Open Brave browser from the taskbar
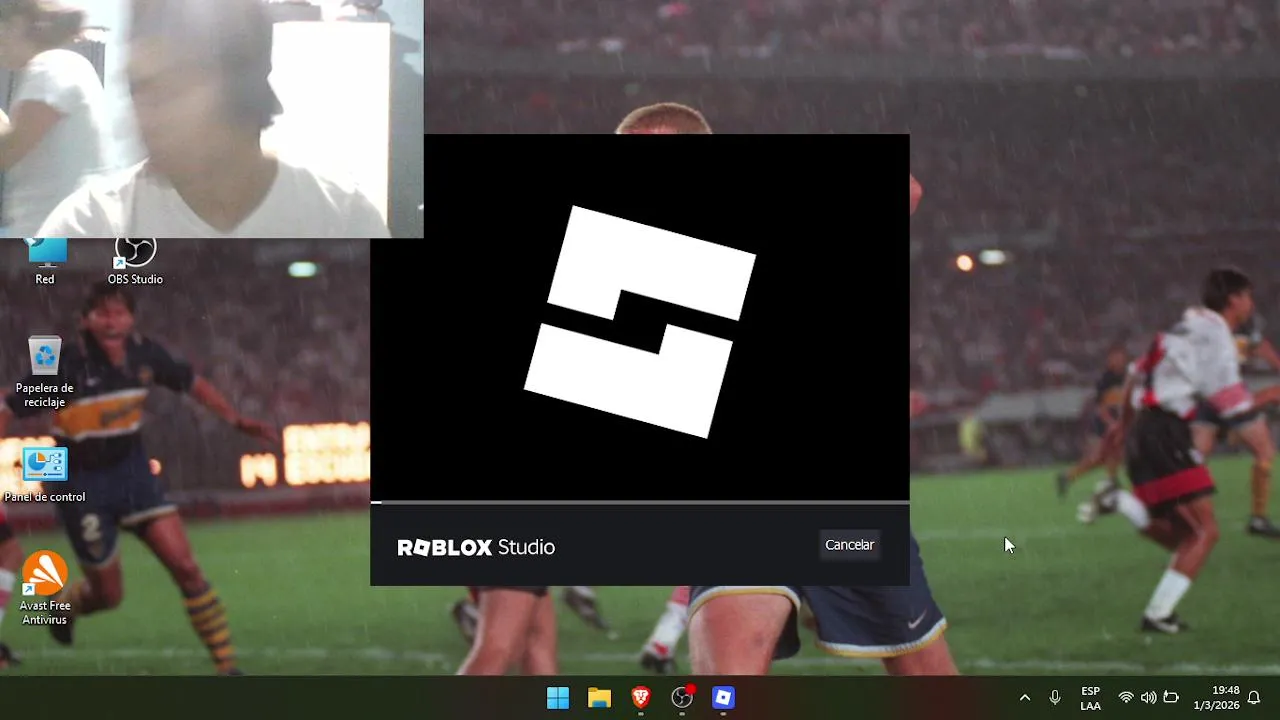Image resolution: width=1280 pixels, height=720 pixels. (x=641, y=698)
